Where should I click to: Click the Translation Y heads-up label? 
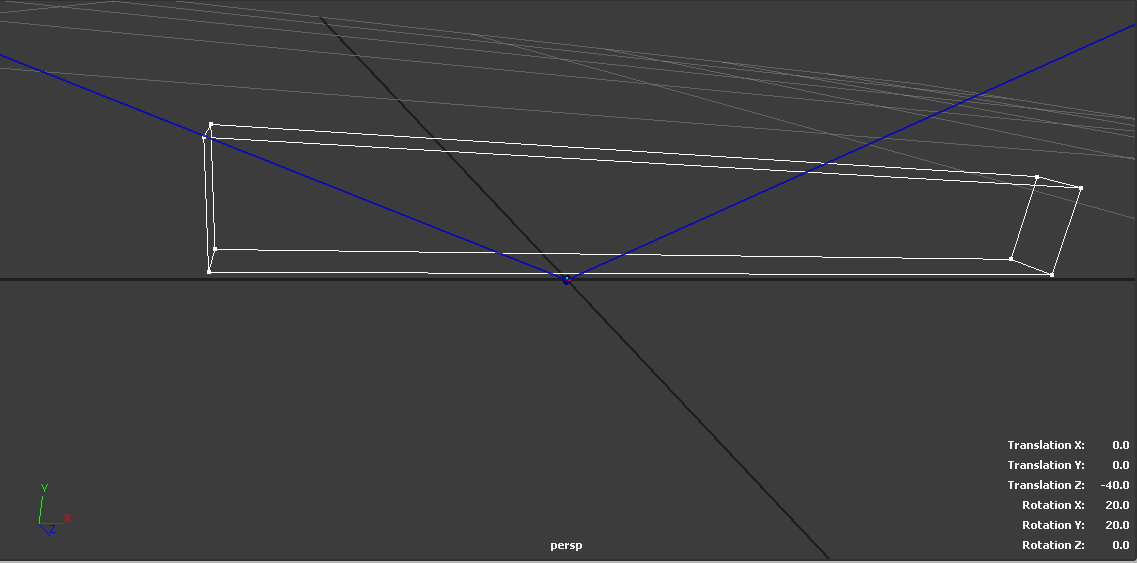(1046, 465)
